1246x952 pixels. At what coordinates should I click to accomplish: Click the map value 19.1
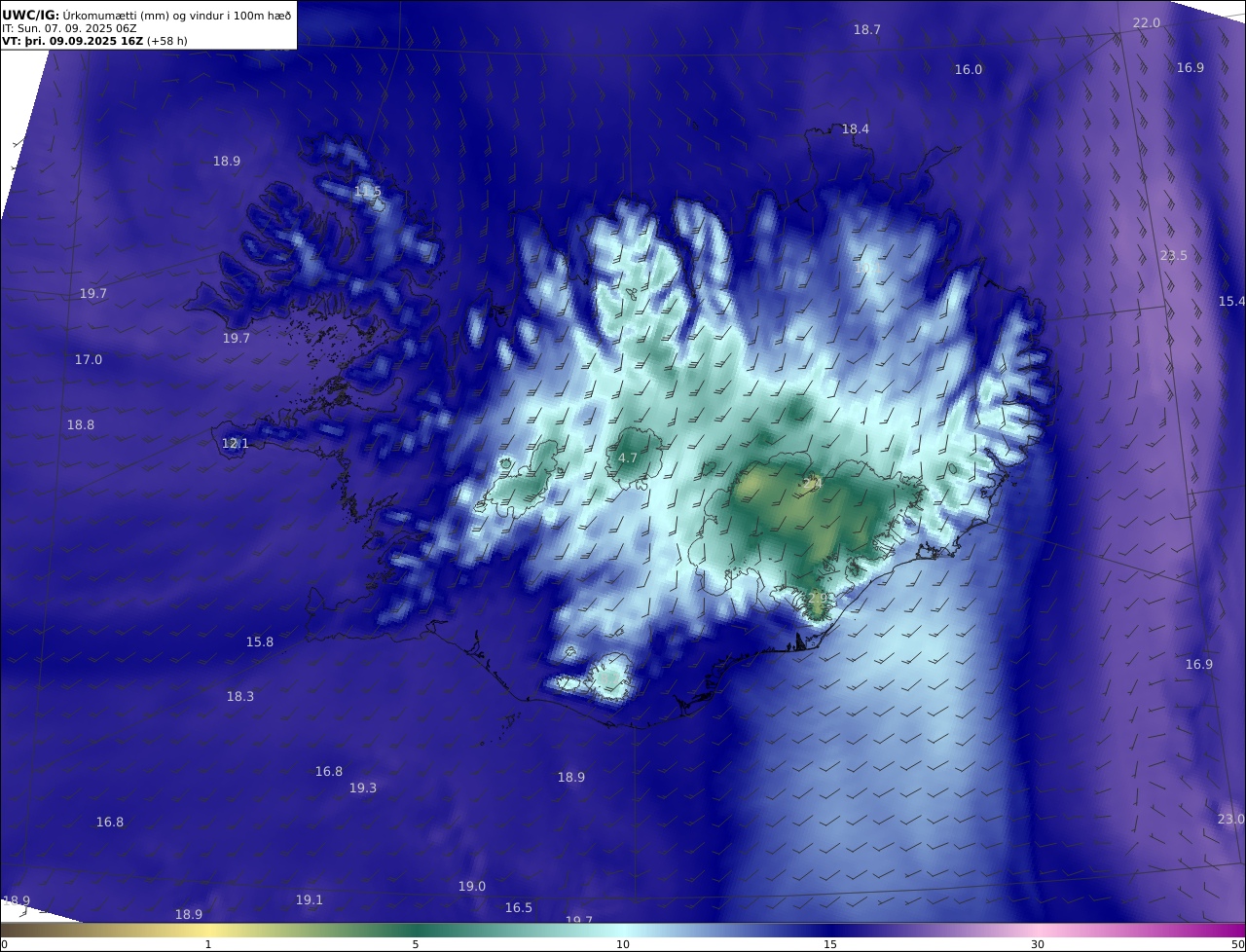point(310,900)
